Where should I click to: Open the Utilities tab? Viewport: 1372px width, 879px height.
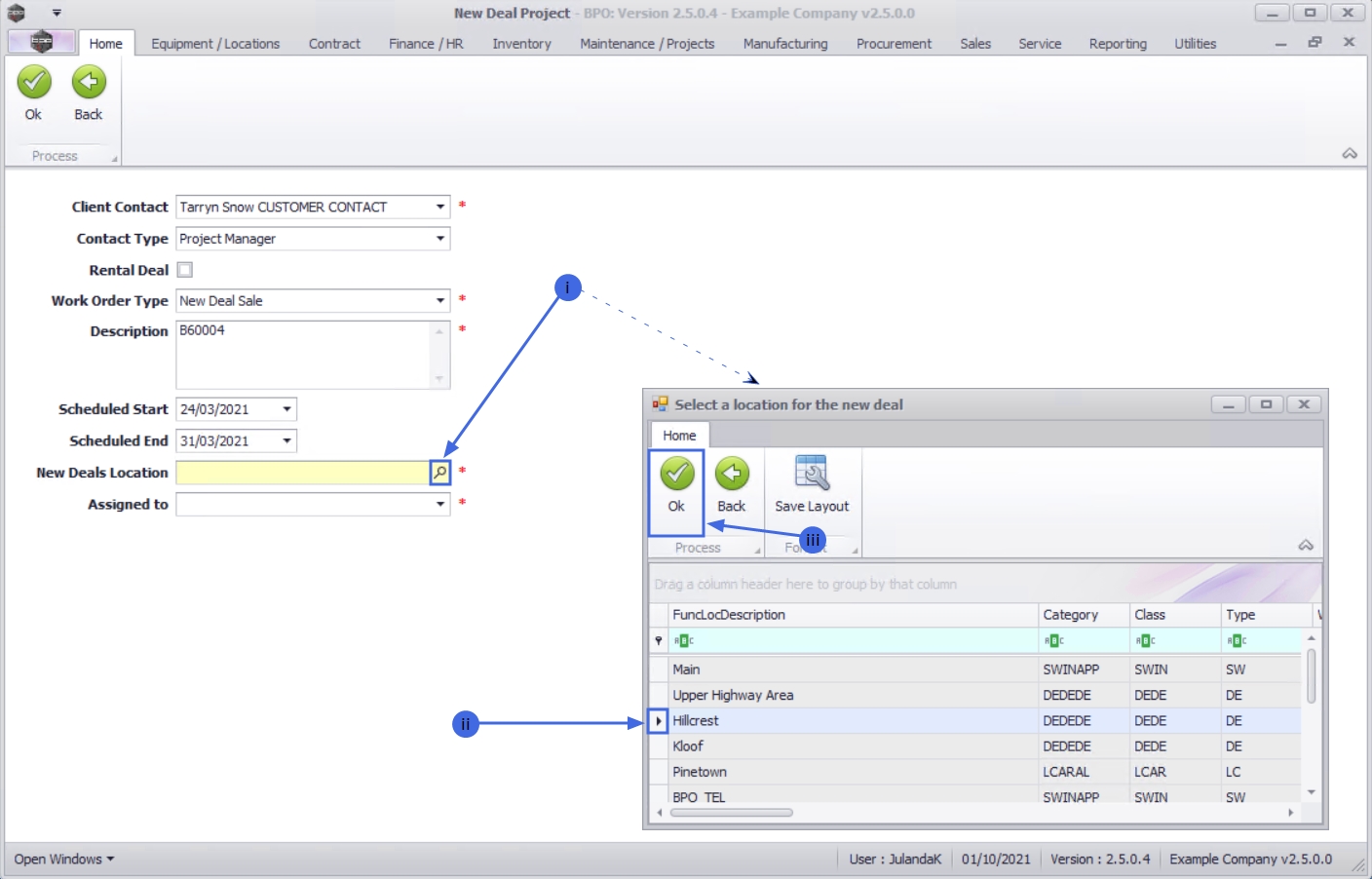point(1195,44)
